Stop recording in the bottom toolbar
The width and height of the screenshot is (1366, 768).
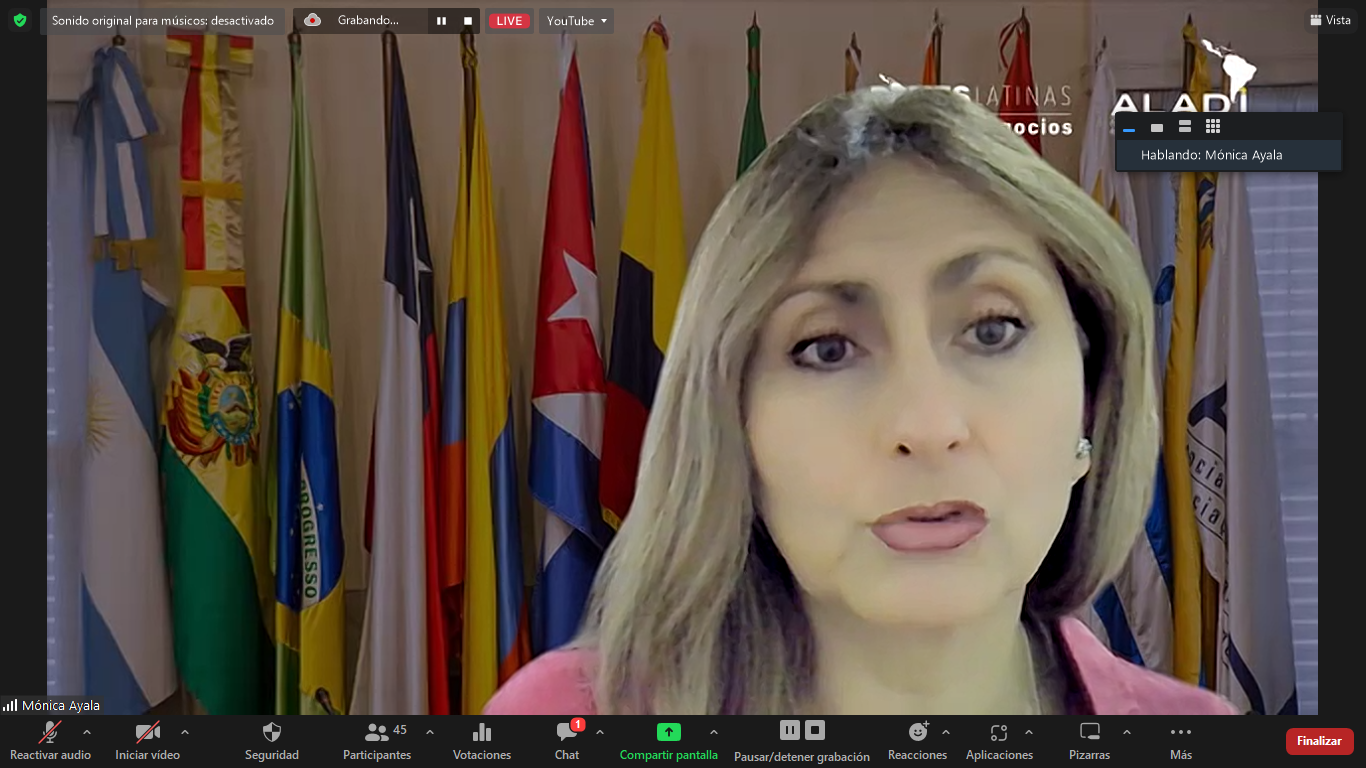click(x=815, y=730)
